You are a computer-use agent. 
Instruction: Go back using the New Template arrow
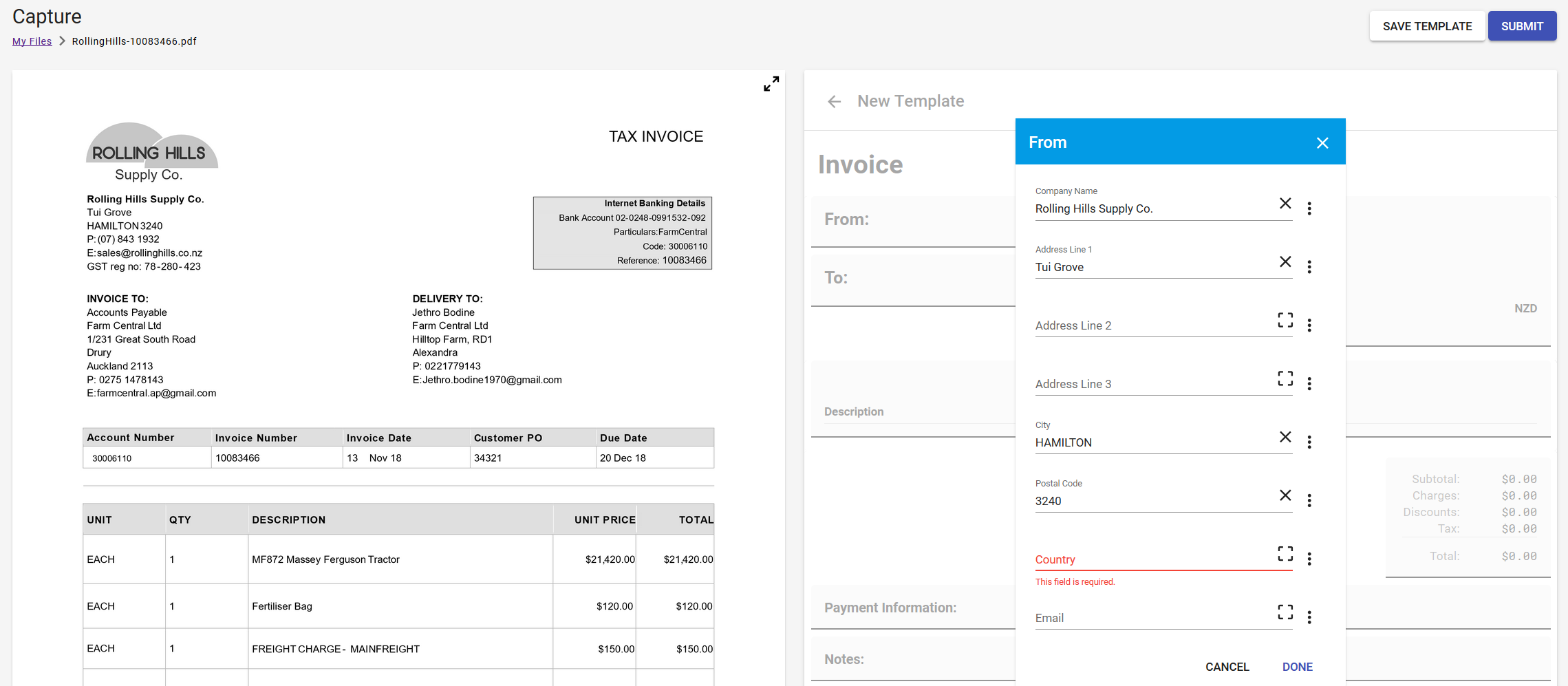click(x=834, y=102)
